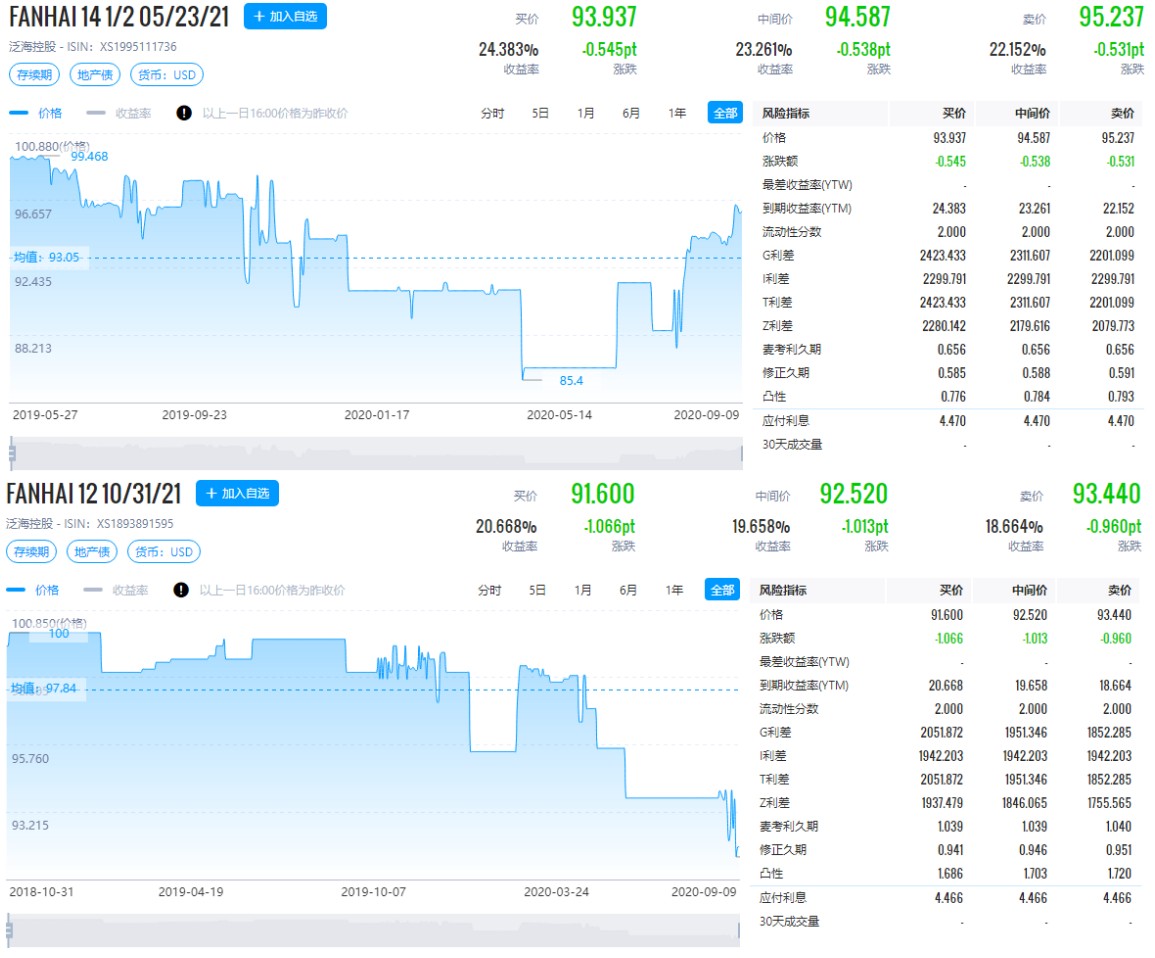Click the 均值: 93.05 average line label
The height and width of the screenshot is (958, 1155).
pos(46,257)
